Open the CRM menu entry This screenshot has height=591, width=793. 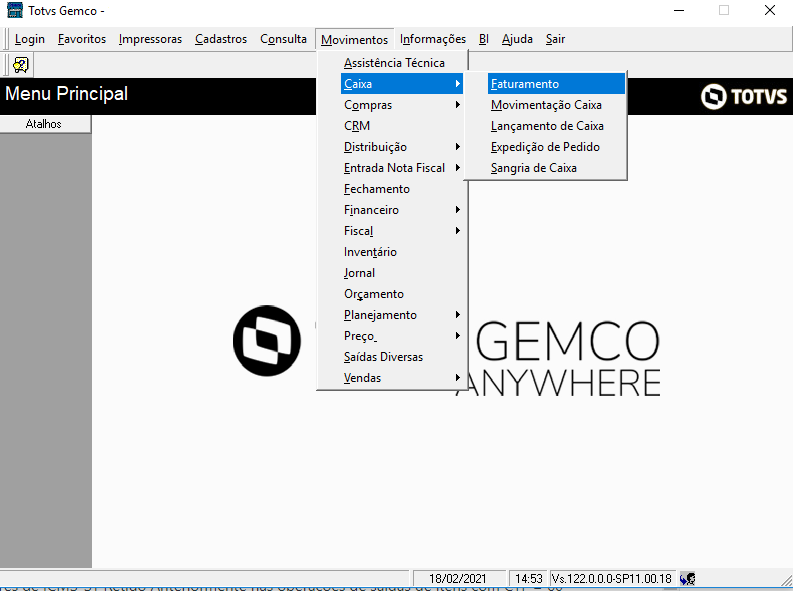click(x=402, y=125)
